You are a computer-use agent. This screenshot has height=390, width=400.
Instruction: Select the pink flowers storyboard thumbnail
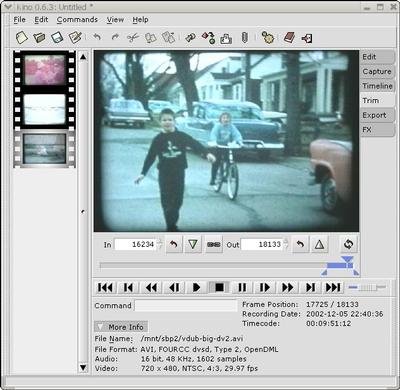(44, 70)
